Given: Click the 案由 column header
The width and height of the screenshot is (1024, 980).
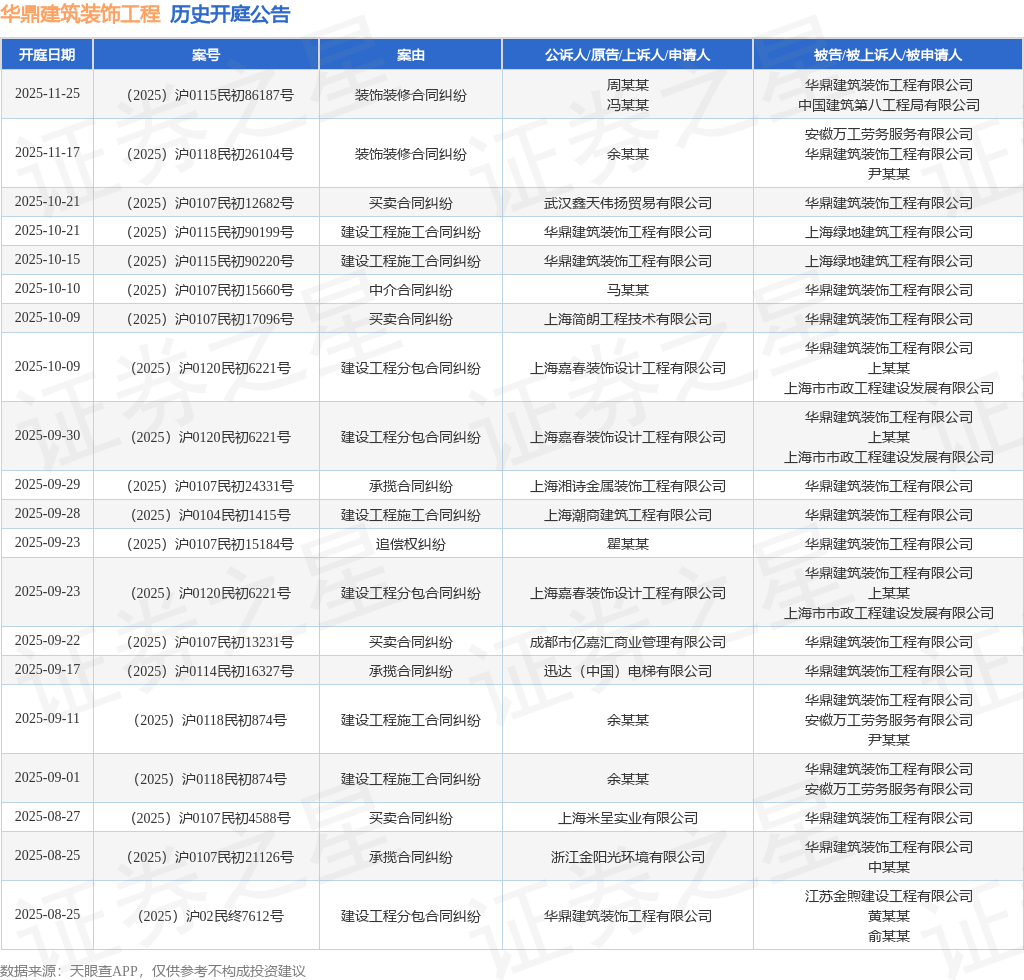Looking at the screenshot, I should pos(410,54).
